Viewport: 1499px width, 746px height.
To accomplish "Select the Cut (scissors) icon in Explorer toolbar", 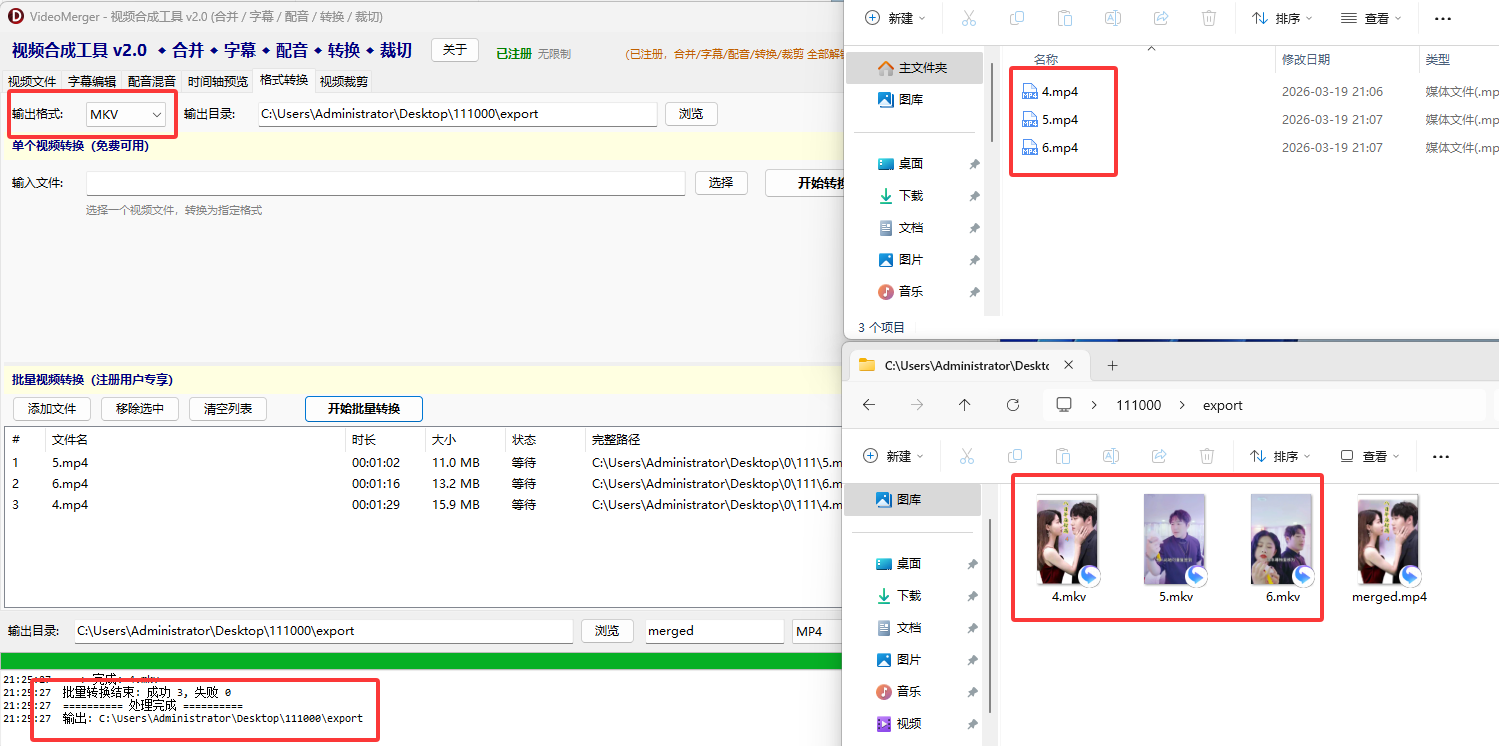I will [x=967, y=17].
